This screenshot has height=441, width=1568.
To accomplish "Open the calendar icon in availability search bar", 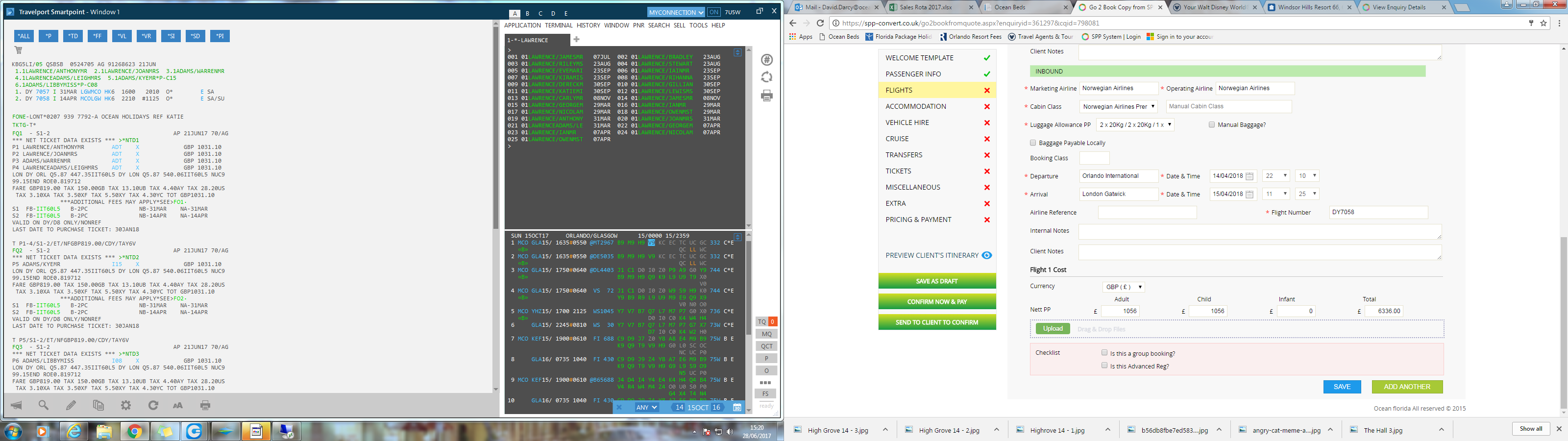I will [736, 408].
